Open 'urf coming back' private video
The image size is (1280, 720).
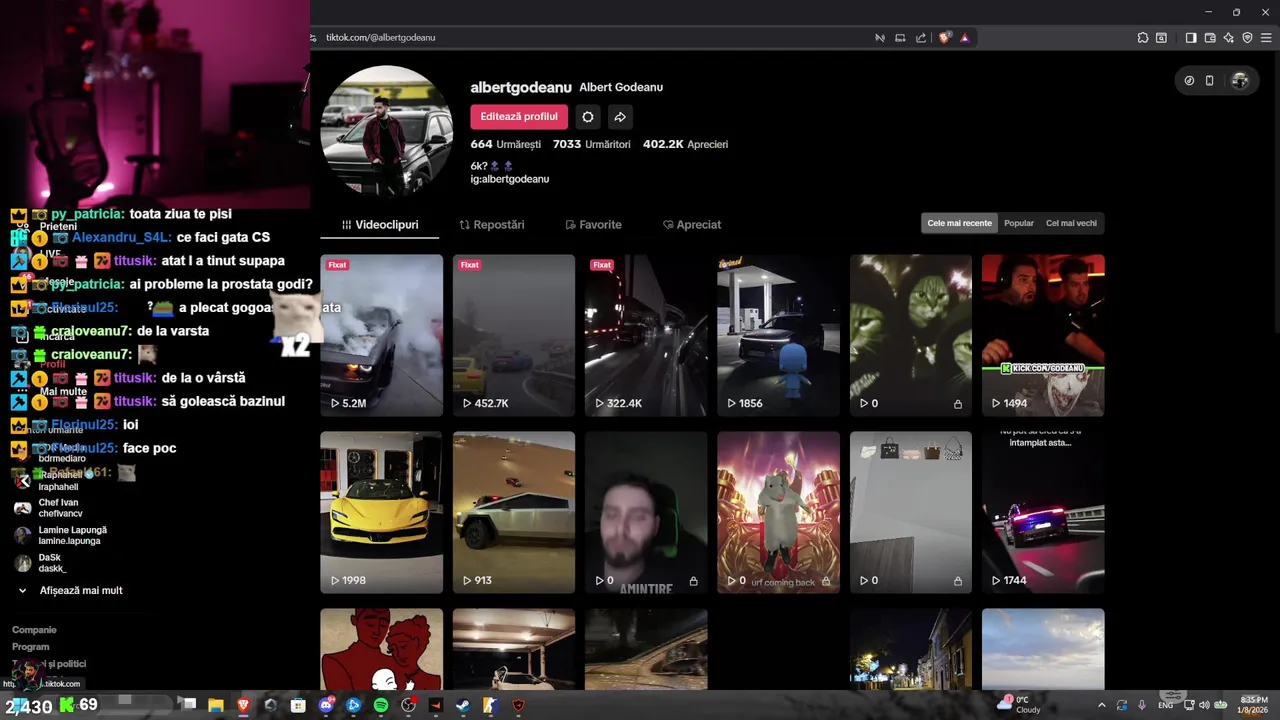click(x=778, y=512)
